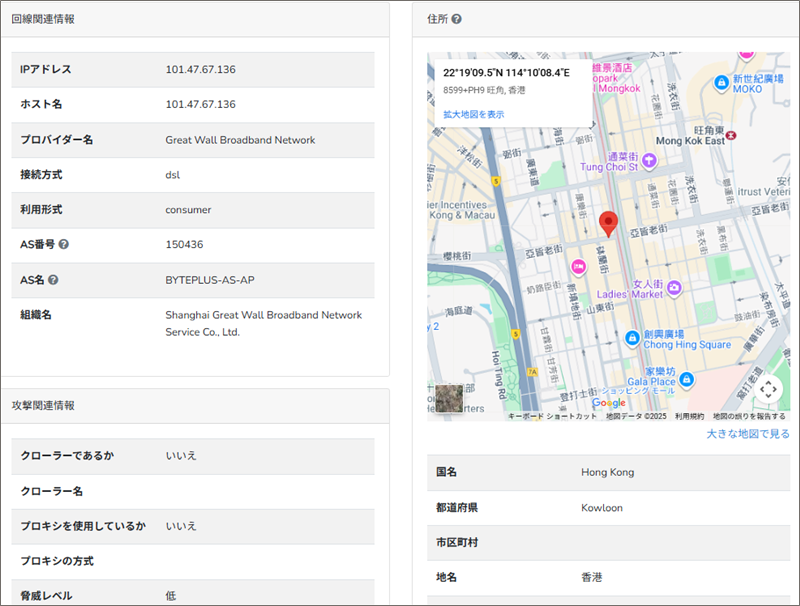The height and width of the screenshot is (606, 800).
Task: Open the 利用規約 link on the map
Action: (x=689, y=416)
